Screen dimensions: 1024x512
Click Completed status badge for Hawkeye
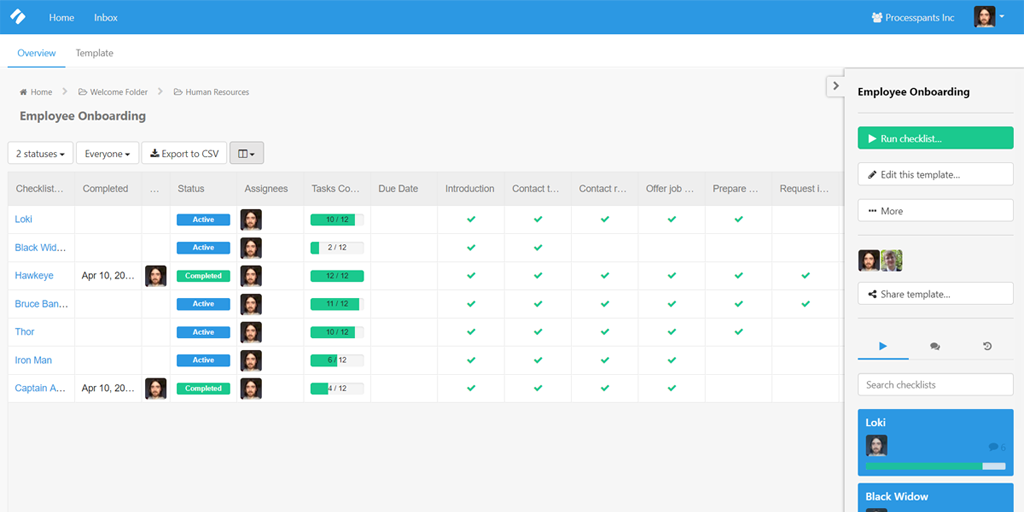point(203,276)
